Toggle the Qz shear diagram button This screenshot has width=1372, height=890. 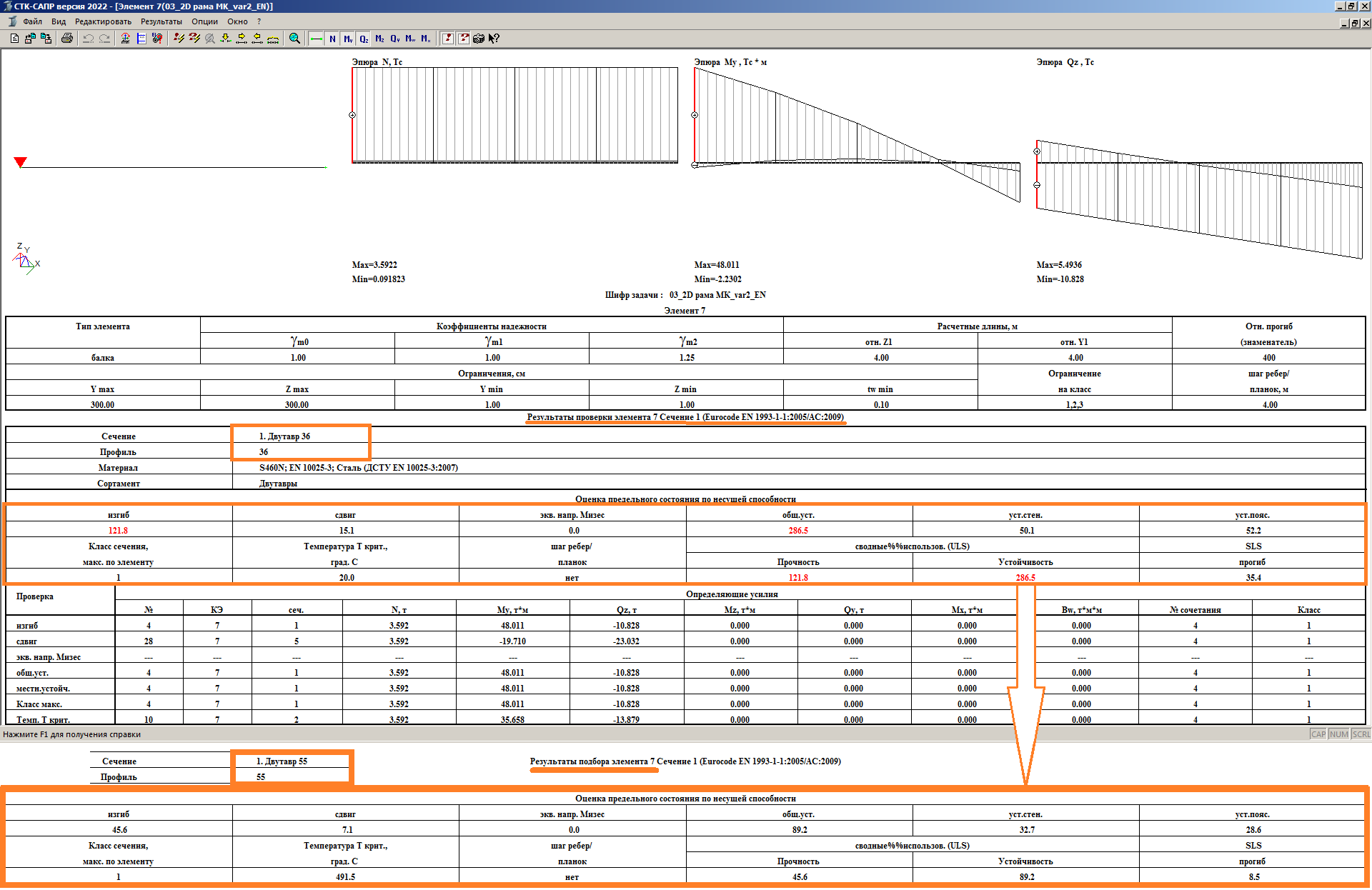[x=364, y=39]
